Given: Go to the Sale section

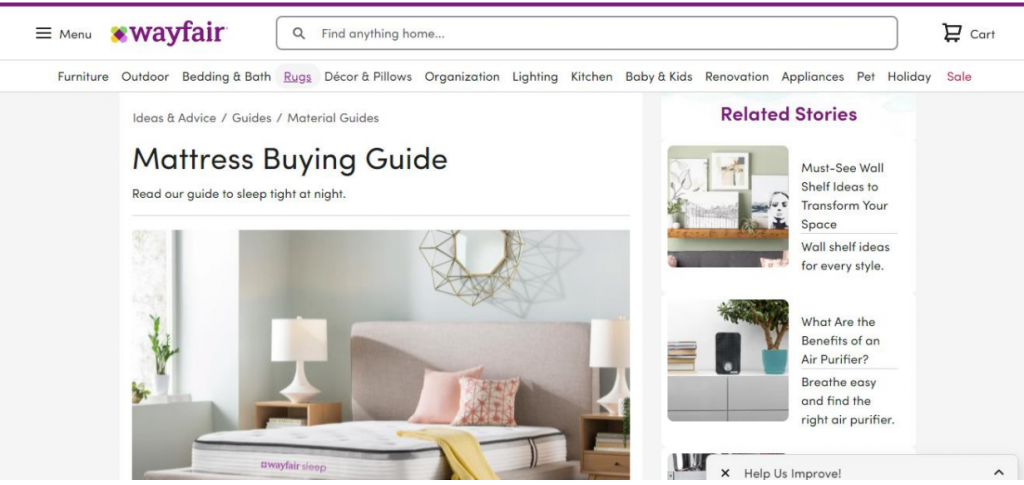Looking at the screenshot, I should click(x=959, y=76).
